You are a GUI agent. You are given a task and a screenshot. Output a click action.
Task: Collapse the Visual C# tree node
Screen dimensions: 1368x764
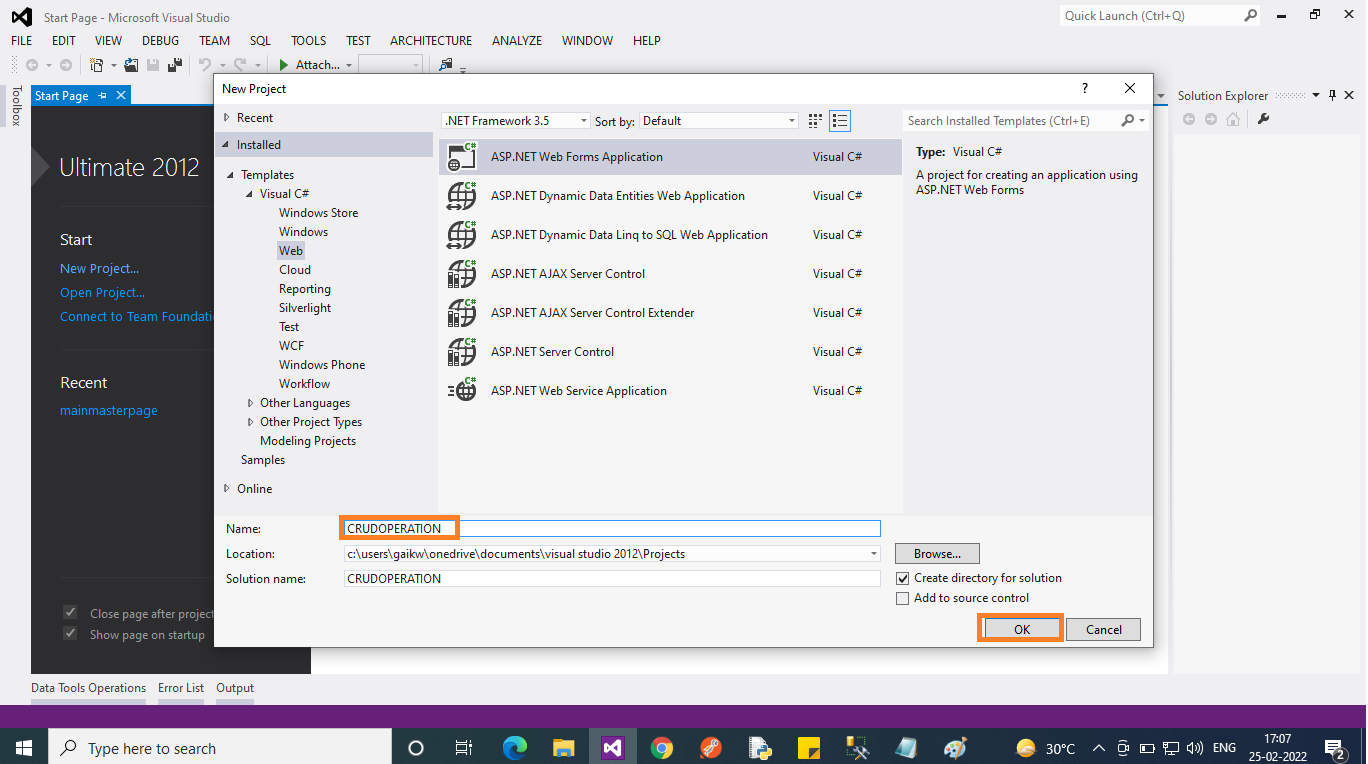(250, 194)
